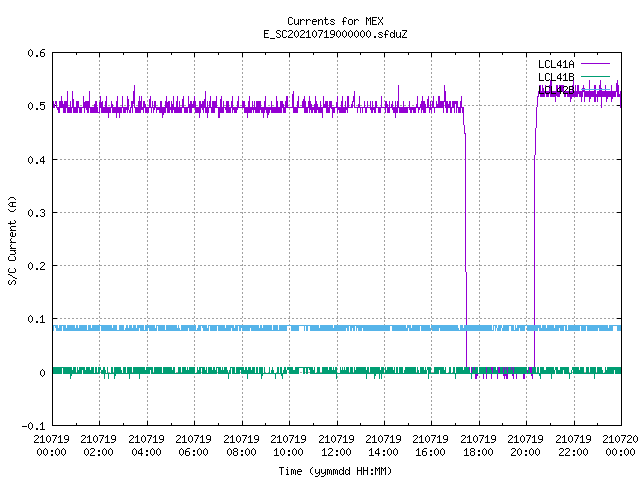Screen dimensions: 640x480
Task: Click the 0.1 y-axis tick label
Action: point(36,319)
